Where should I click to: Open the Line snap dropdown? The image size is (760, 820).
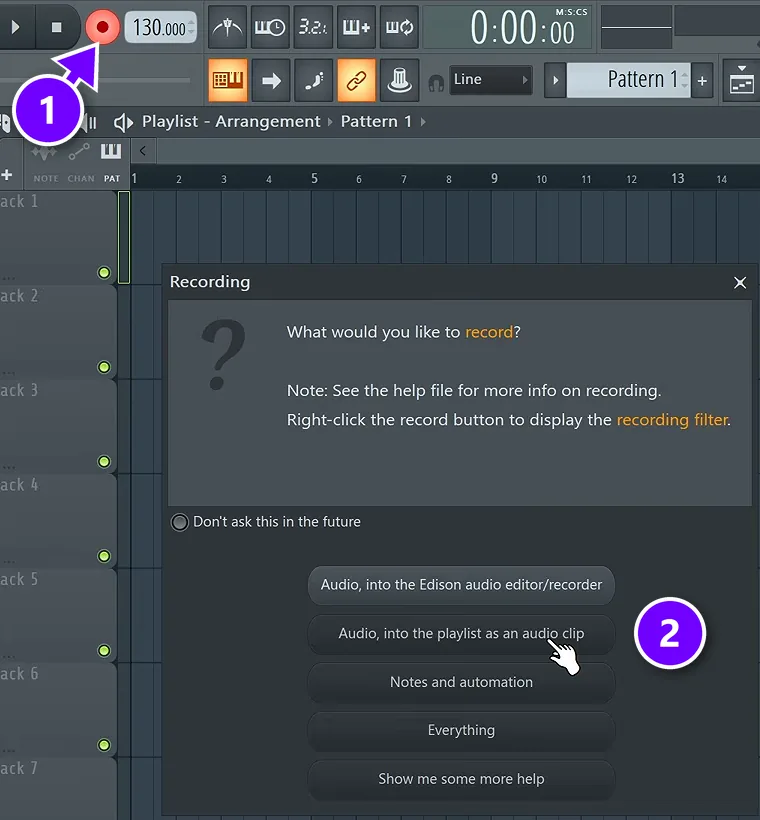point(491,80)
